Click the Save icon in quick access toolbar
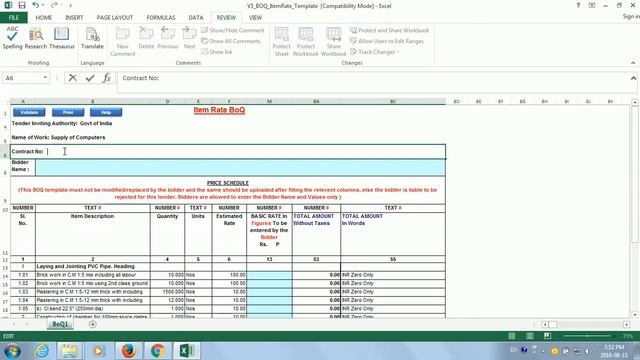The image size is (640, 360). (22, 5)
